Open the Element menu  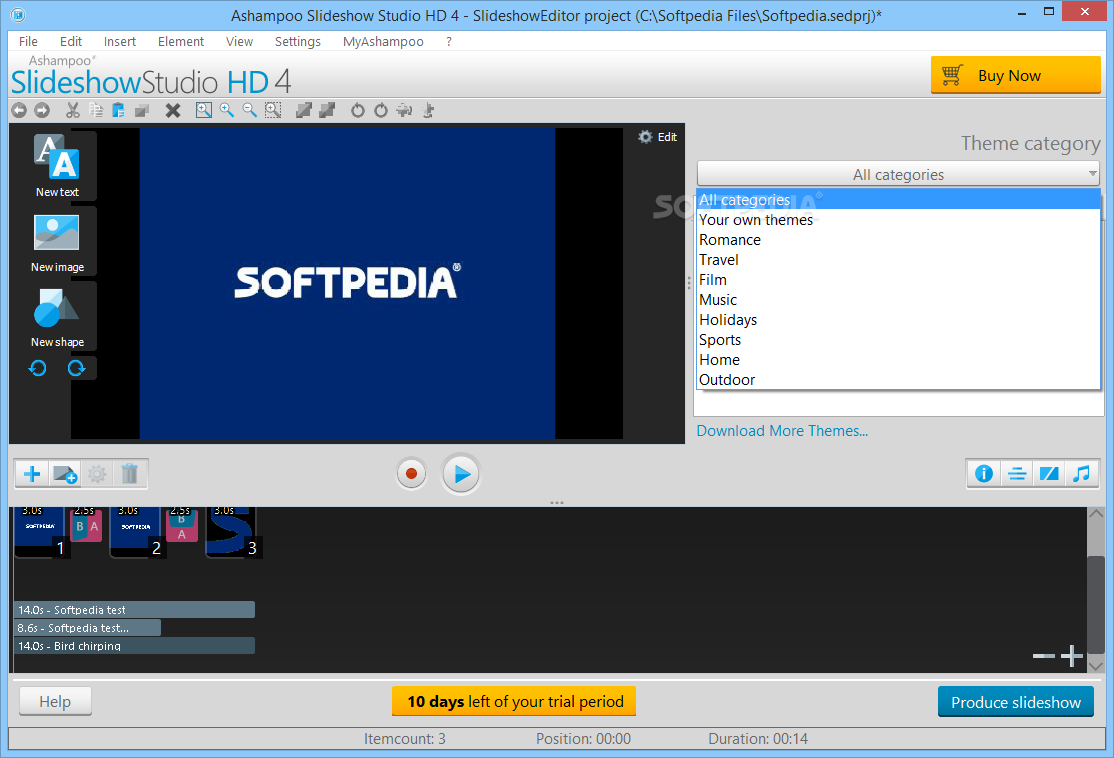pyautogui.click(x=180, y=41)
